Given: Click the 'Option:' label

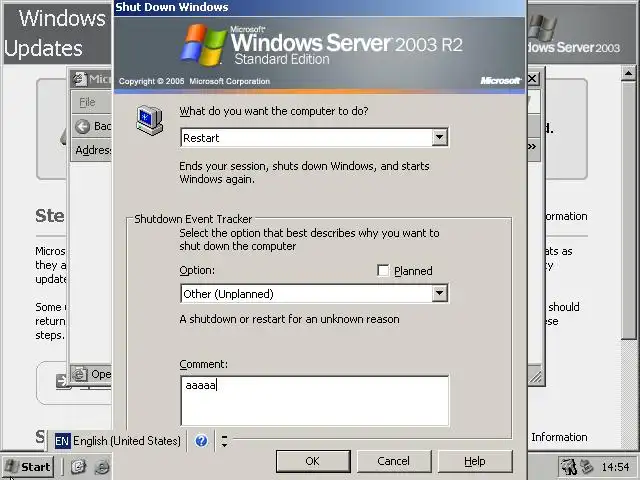Looking at the screenshot, I should click(197, 270).
